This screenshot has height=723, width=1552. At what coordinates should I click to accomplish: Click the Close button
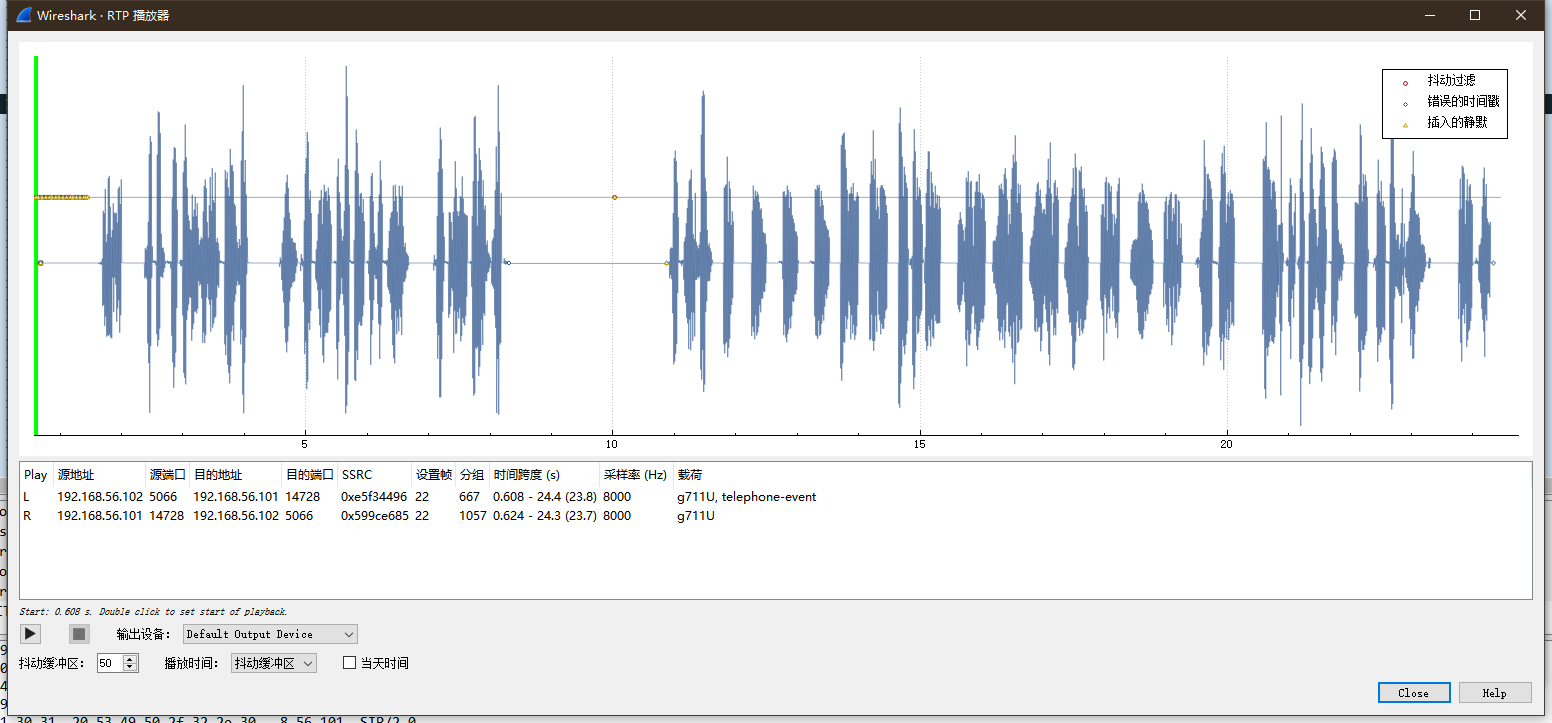(x=1414, y=692)
